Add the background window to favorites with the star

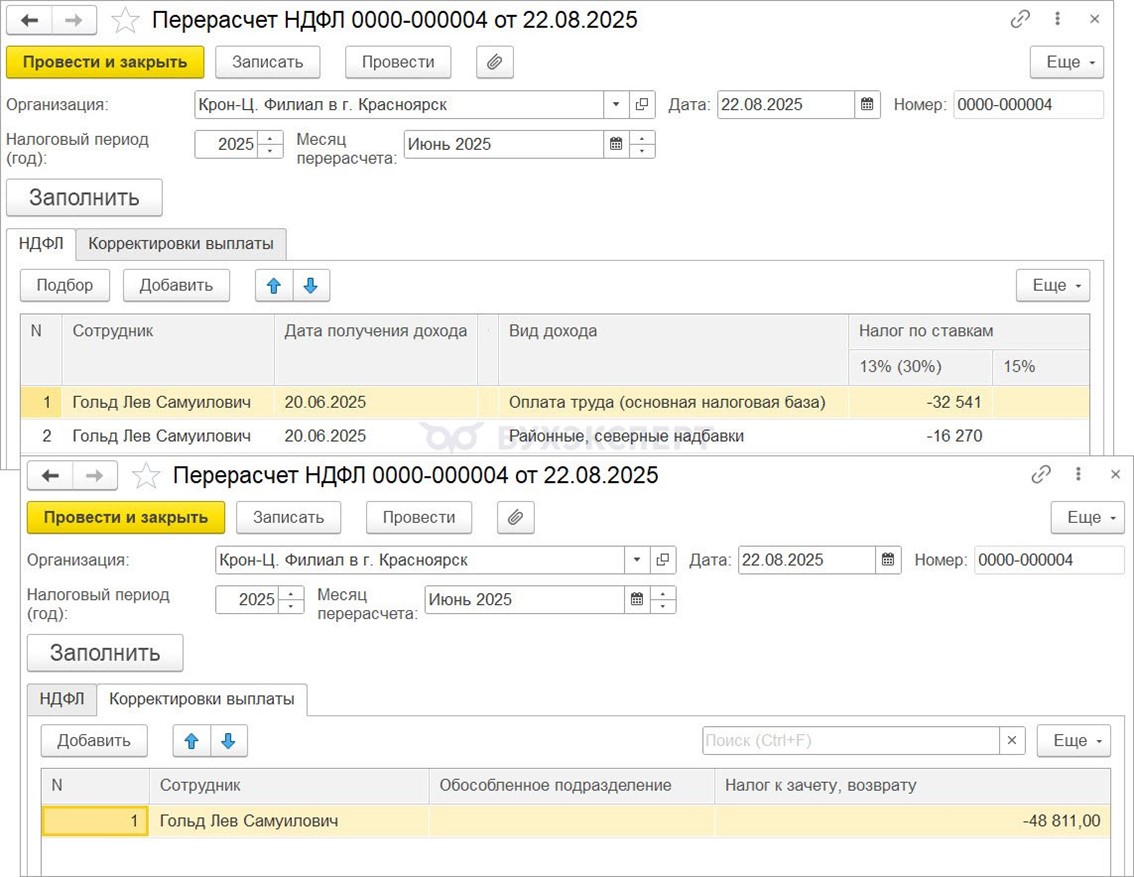tap(125, 20)
